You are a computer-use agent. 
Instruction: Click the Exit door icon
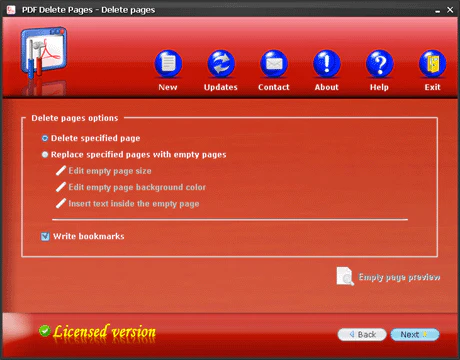pos(432,63)
